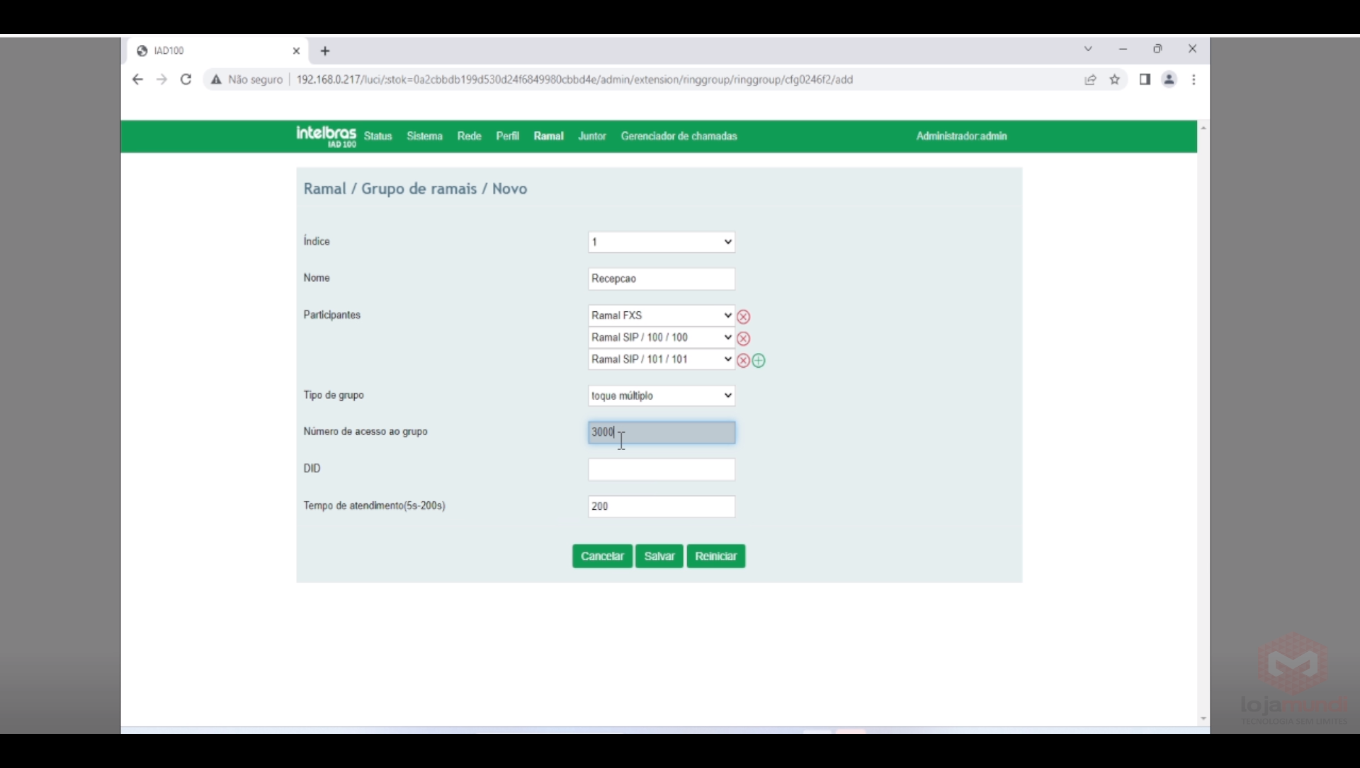Close the IAD100 tab

tap(296, 51)
